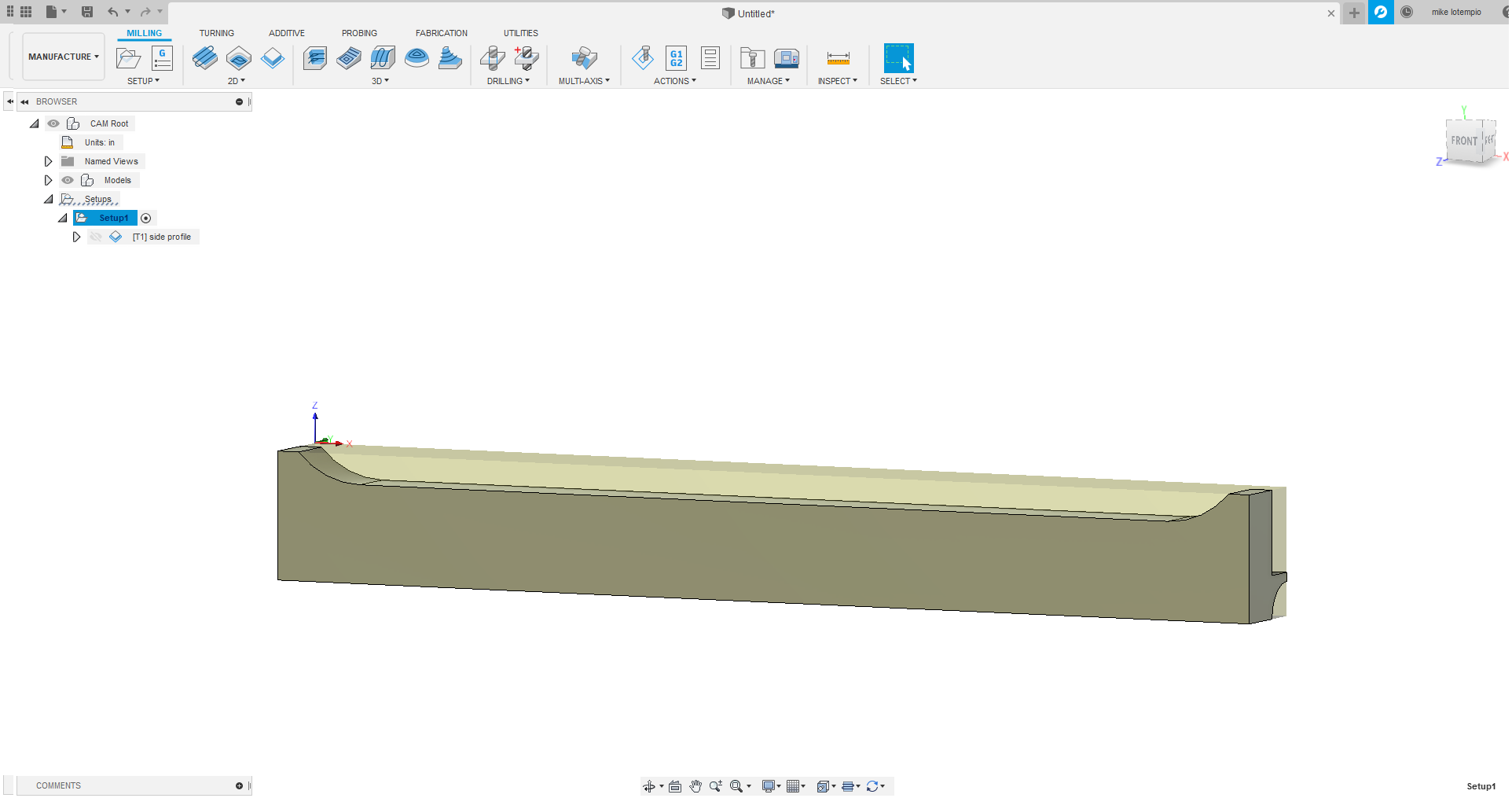Switch to the TURNING tab
Screen dimensions: 1512x798
216,33
